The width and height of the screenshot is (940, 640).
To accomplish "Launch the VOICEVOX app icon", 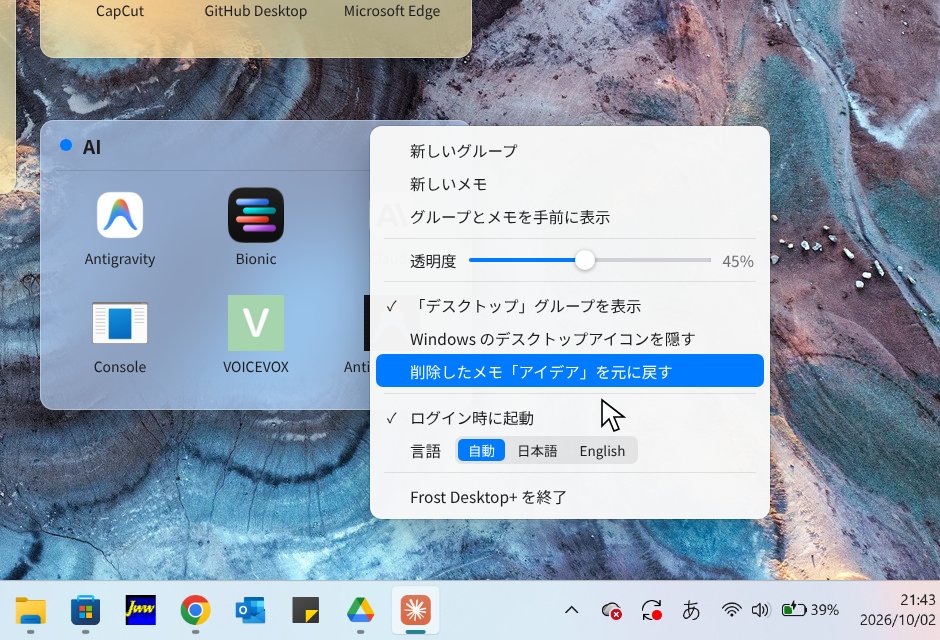I will coord(256,323).
